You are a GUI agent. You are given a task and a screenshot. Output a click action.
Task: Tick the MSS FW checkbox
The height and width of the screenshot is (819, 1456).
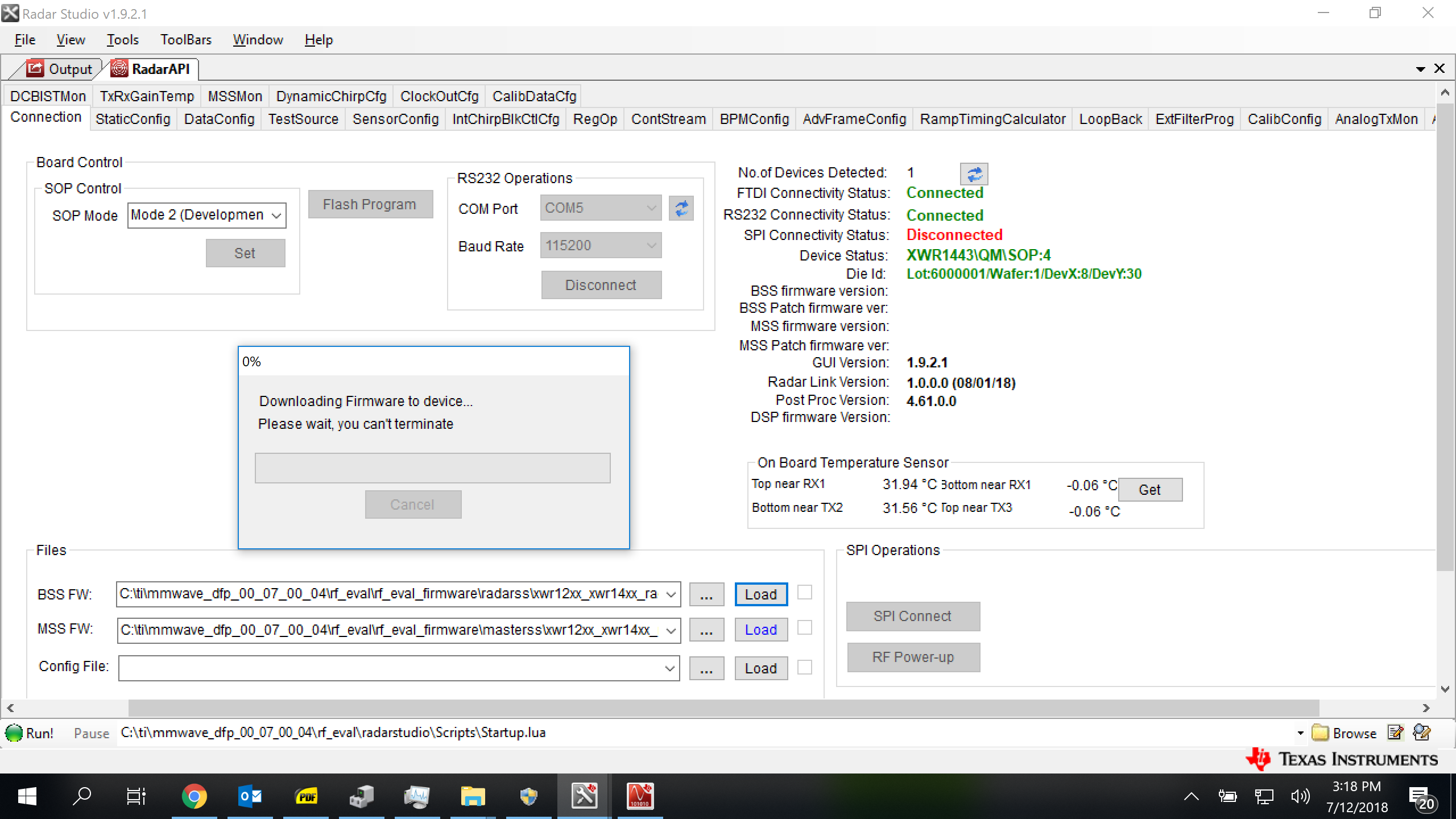pos(804,628)
